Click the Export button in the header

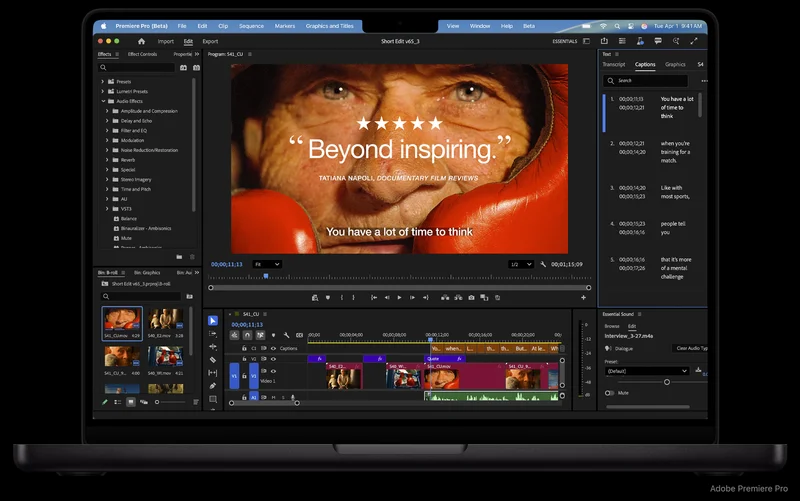210,41
